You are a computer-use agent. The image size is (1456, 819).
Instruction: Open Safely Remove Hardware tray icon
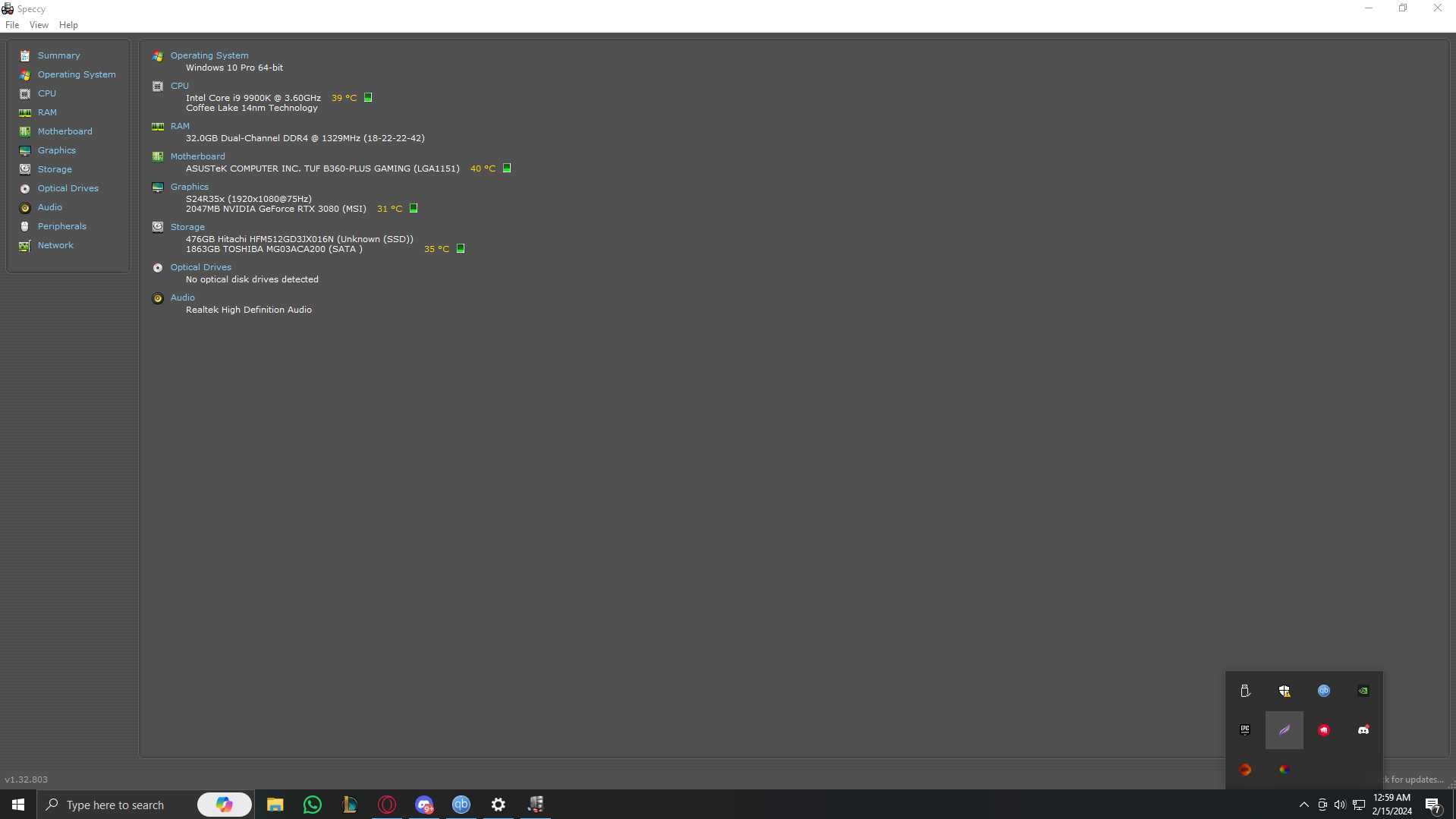[1245, 691]
